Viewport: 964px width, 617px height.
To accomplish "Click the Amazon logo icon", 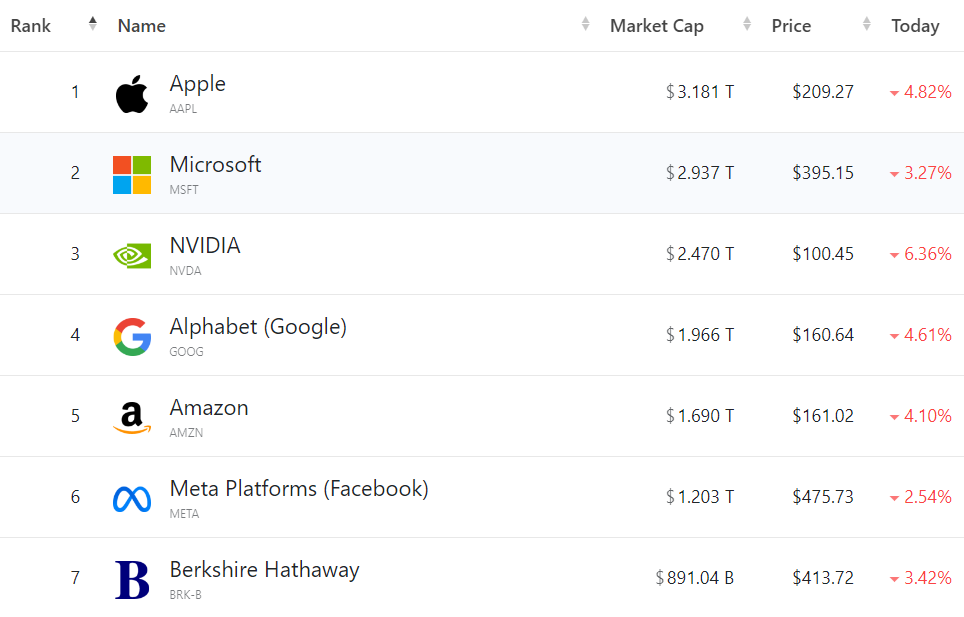I will 132,418.
